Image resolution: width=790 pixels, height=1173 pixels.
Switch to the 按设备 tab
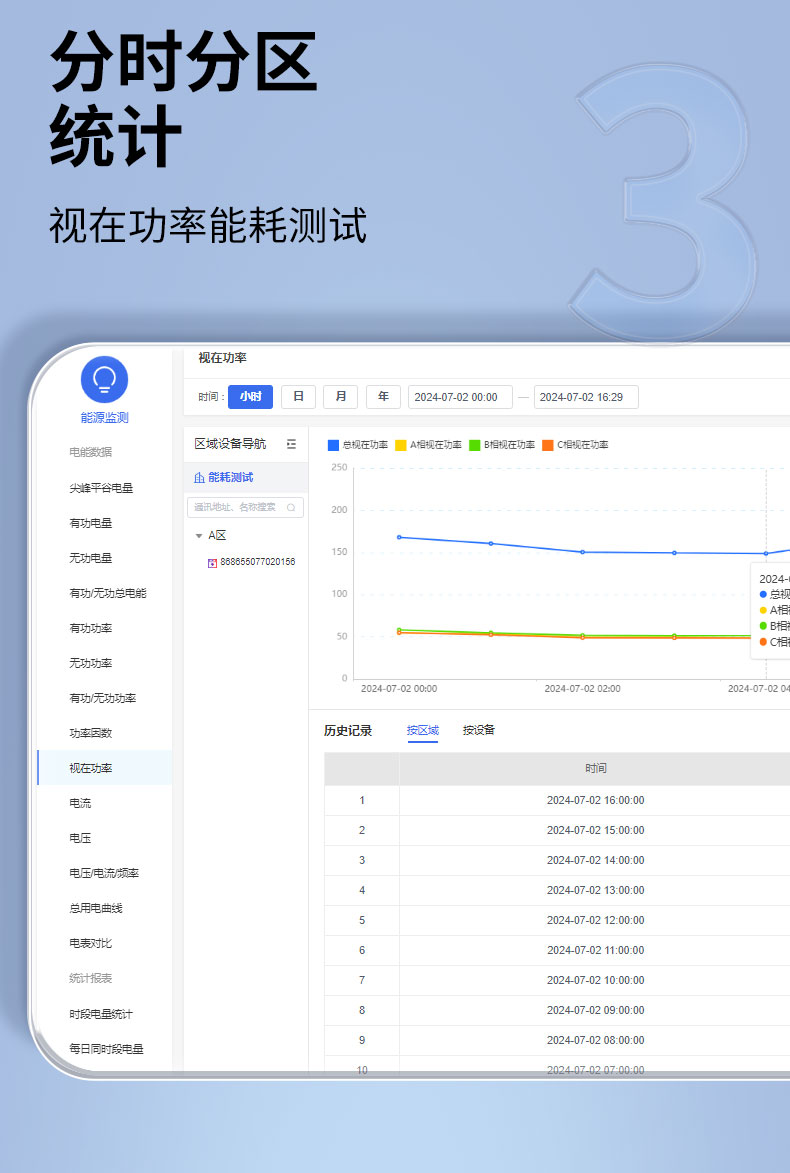point(479,730)
